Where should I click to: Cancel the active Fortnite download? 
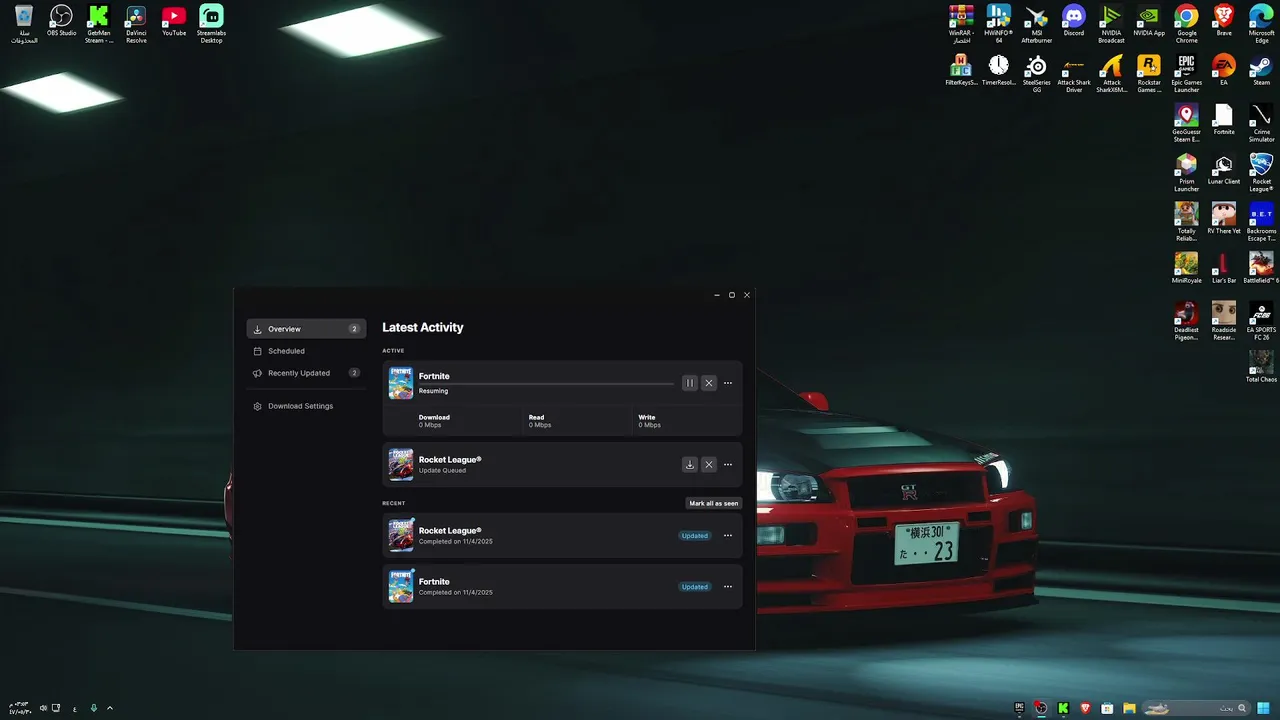click(709, 383)
